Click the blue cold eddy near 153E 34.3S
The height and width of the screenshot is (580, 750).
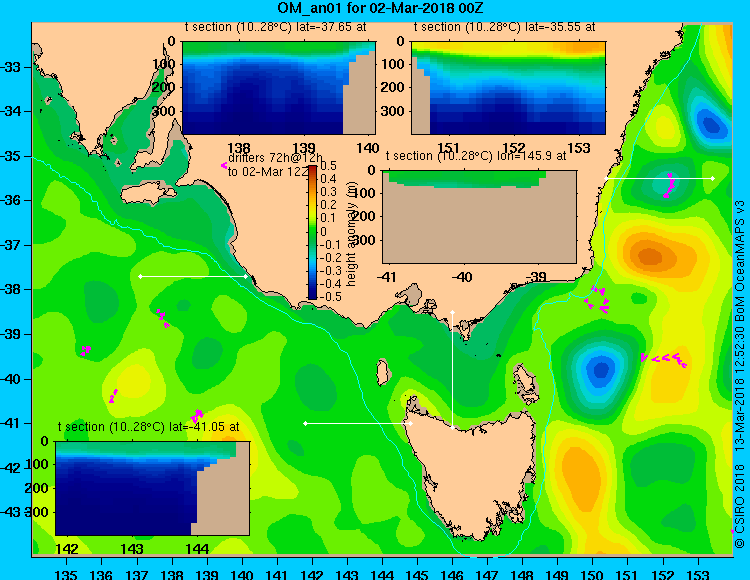(711, 123)
